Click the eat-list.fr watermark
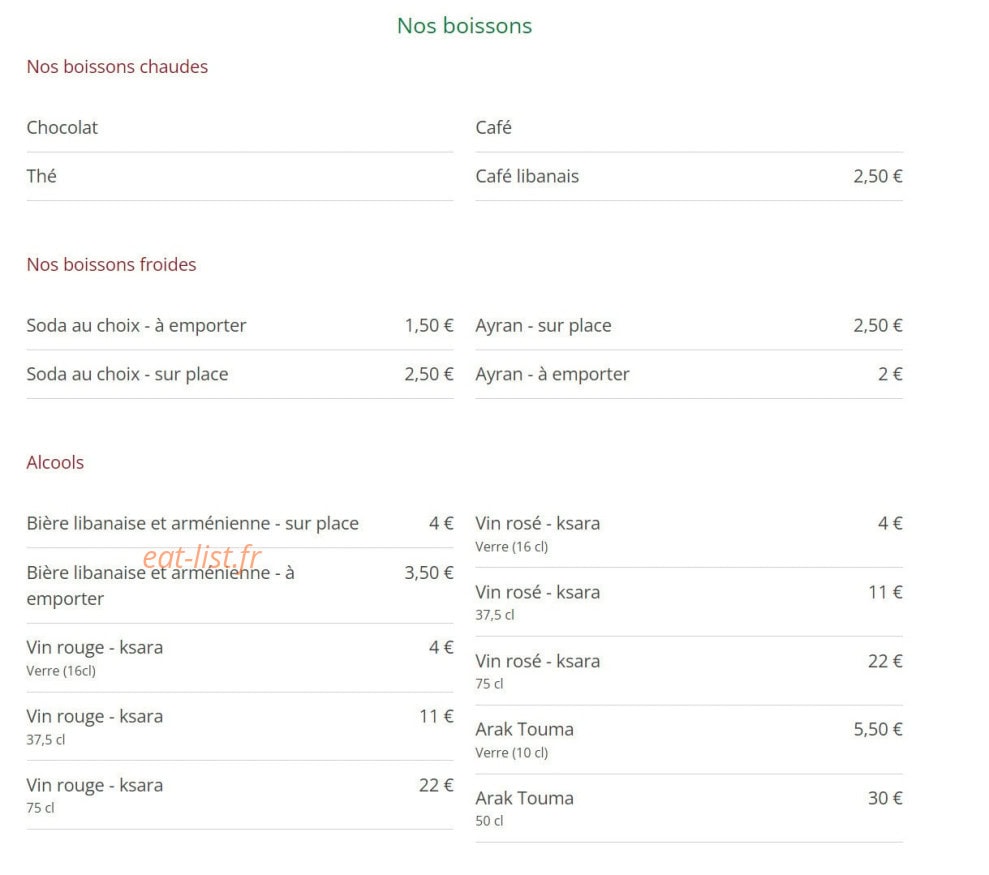This screenshot has width=989, height=875. [202, 557]
